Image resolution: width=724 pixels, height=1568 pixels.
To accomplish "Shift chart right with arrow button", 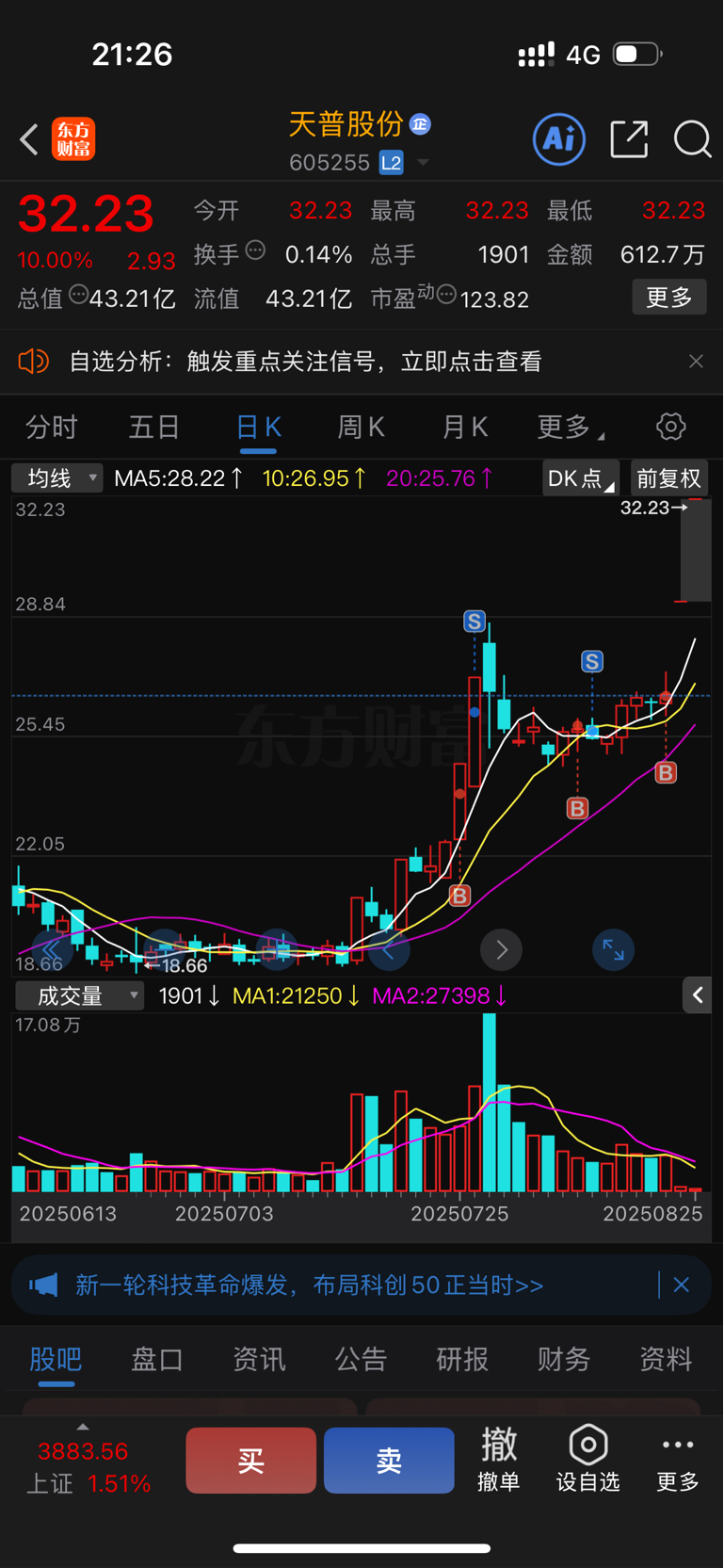I will (x=501, y=949).
